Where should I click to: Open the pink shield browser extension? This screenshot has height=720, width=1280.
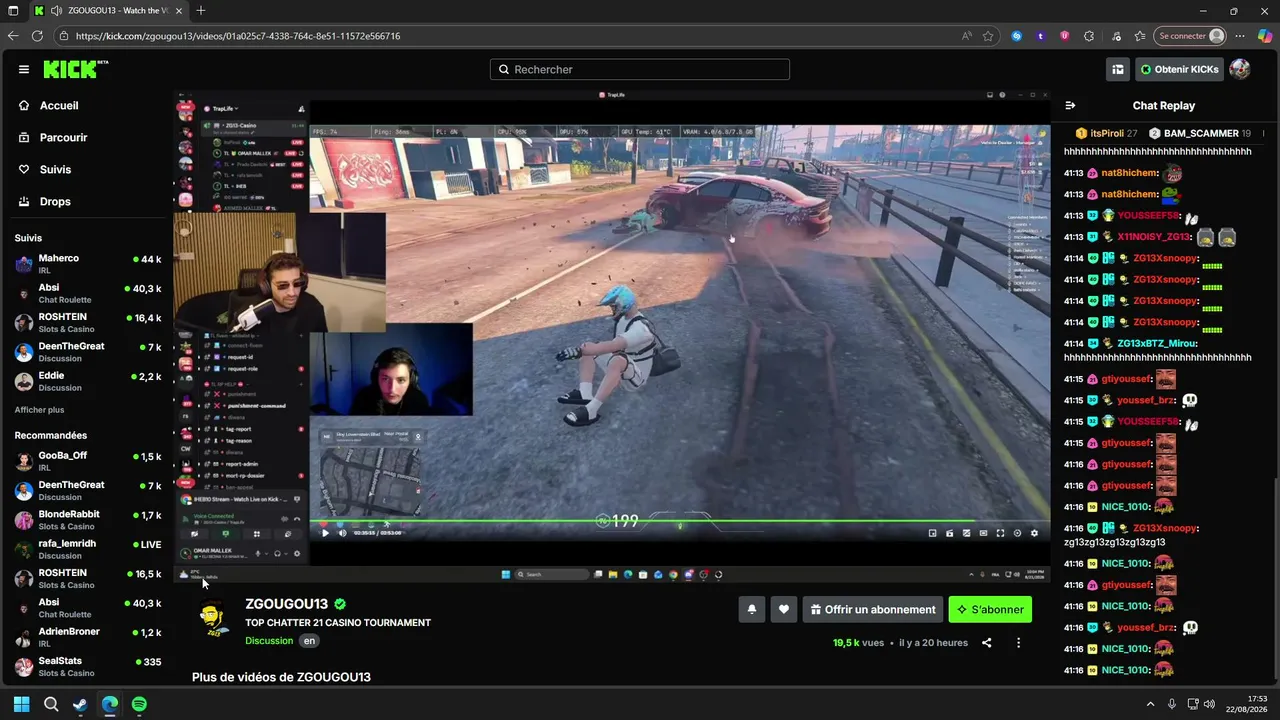tap(1065, 36)
